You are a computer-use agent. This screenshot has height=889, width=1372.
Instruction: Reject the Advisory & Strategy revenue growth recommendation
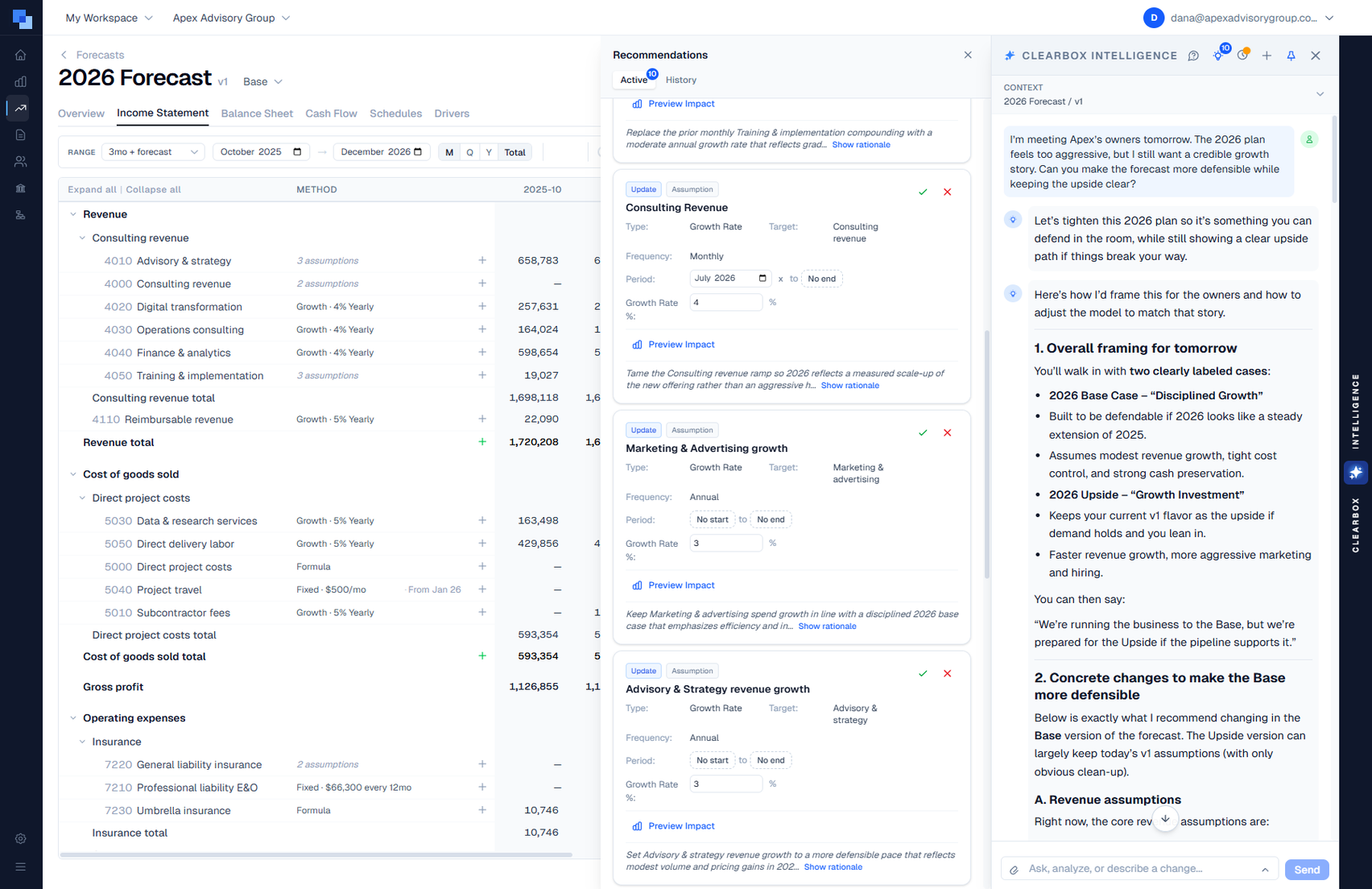click(948, 673)
